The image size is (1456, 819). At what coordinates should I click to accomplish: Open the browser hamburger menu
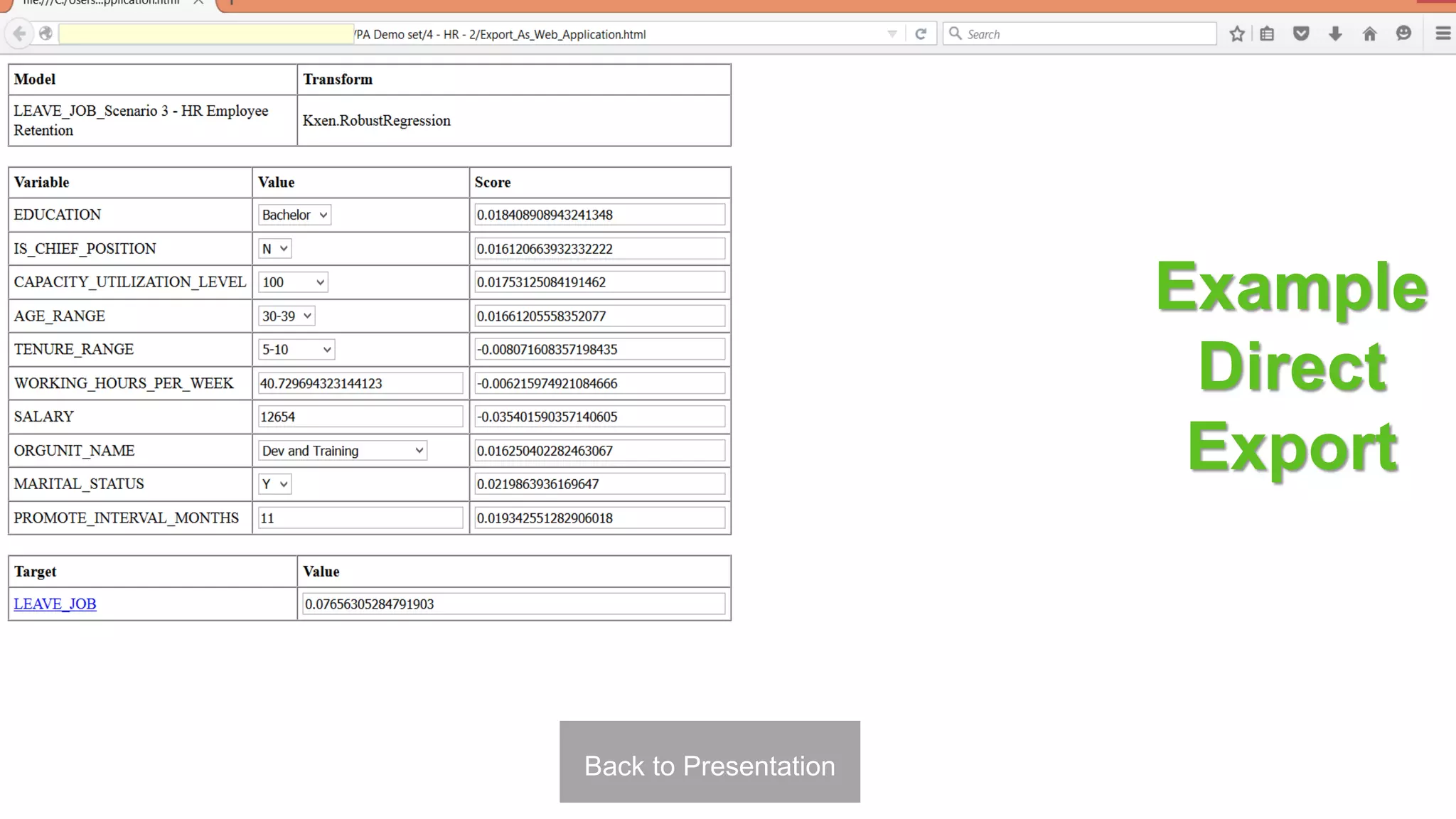click(1442, 33)
